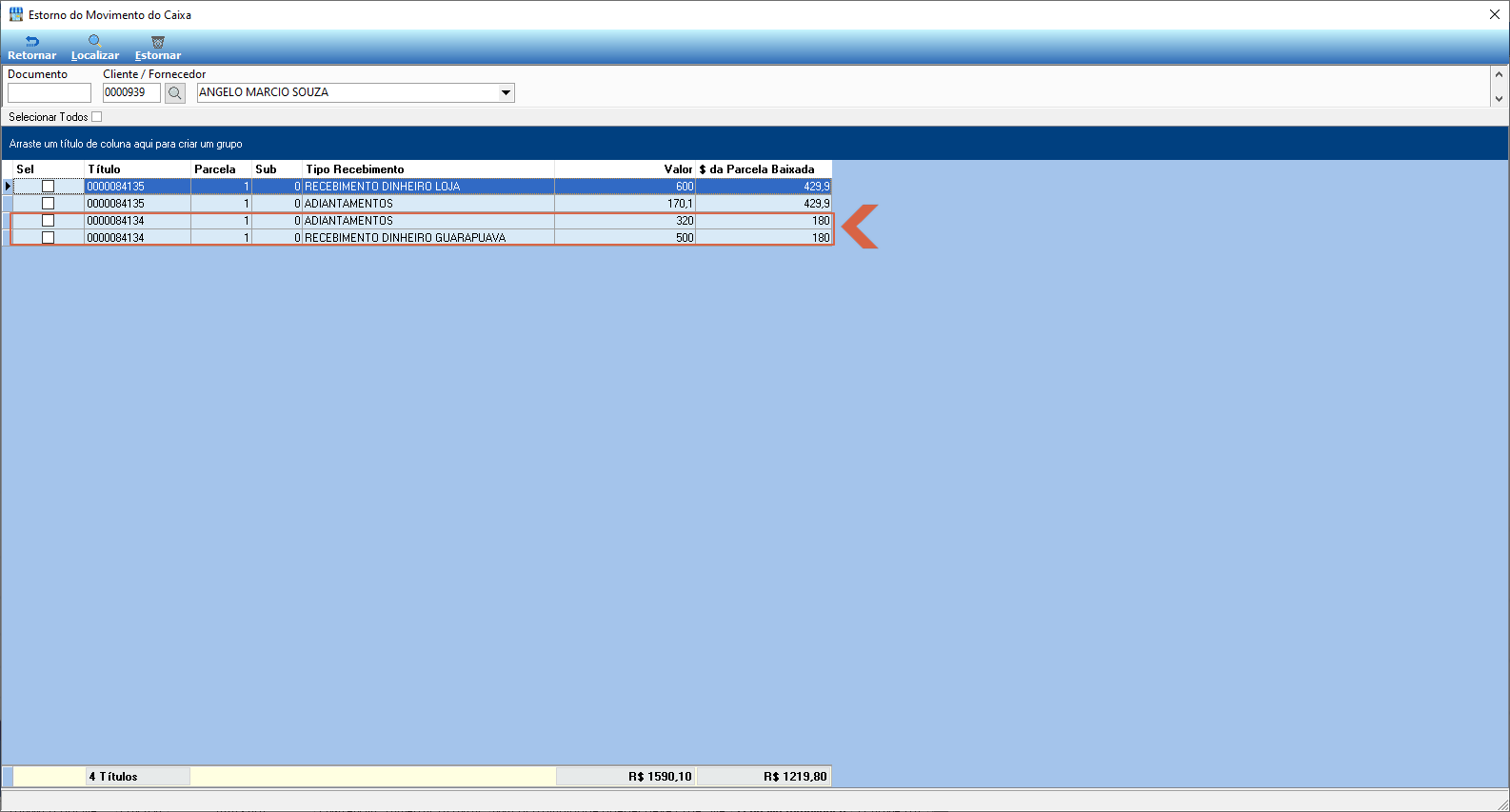Open the ANGELO MARCIO SOUZA dropdown arrow

[507, 93]
